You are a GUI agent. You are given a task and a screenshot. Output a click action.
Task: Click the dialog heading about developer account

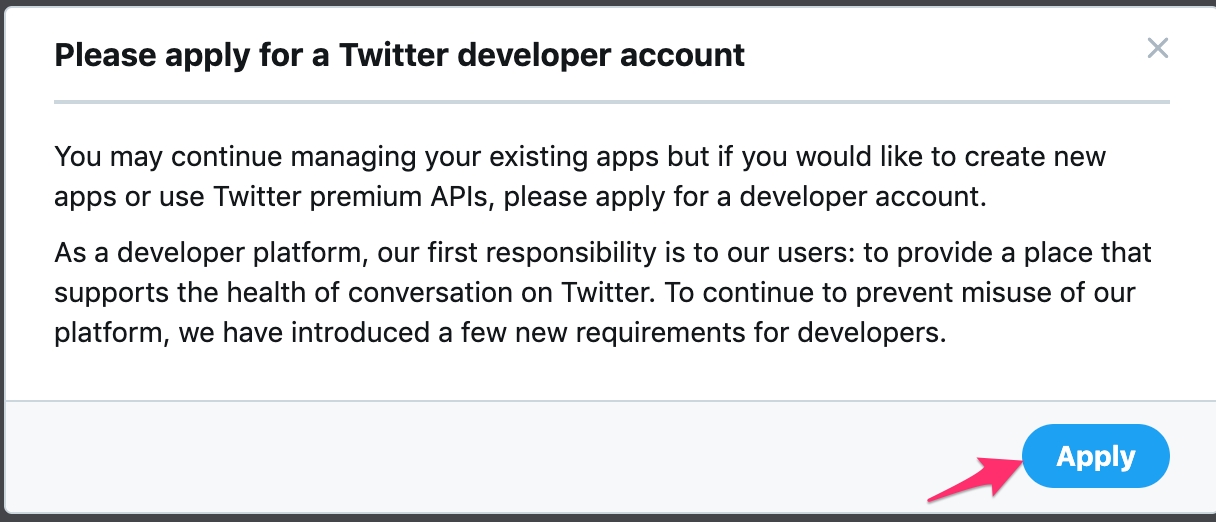tap(399, 54)
